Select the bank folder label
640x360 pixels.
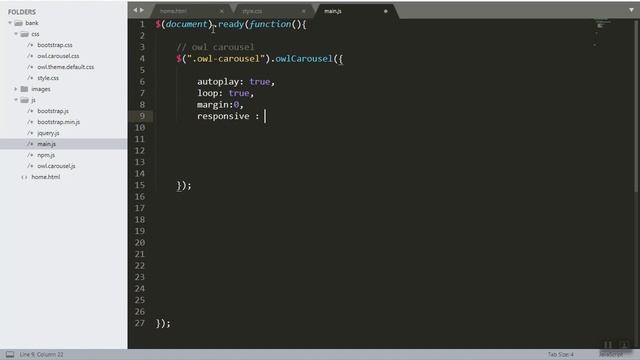click(32, 23)
